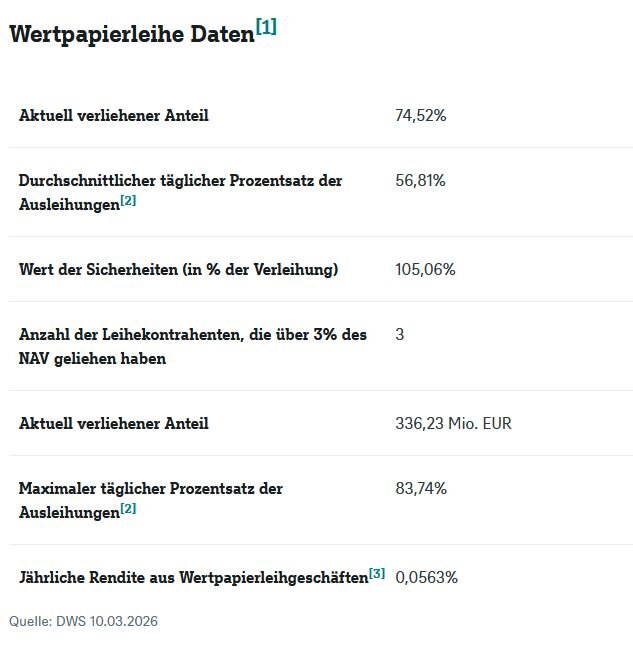Select the 56,81% average lending value

click(x=421, y=180)
